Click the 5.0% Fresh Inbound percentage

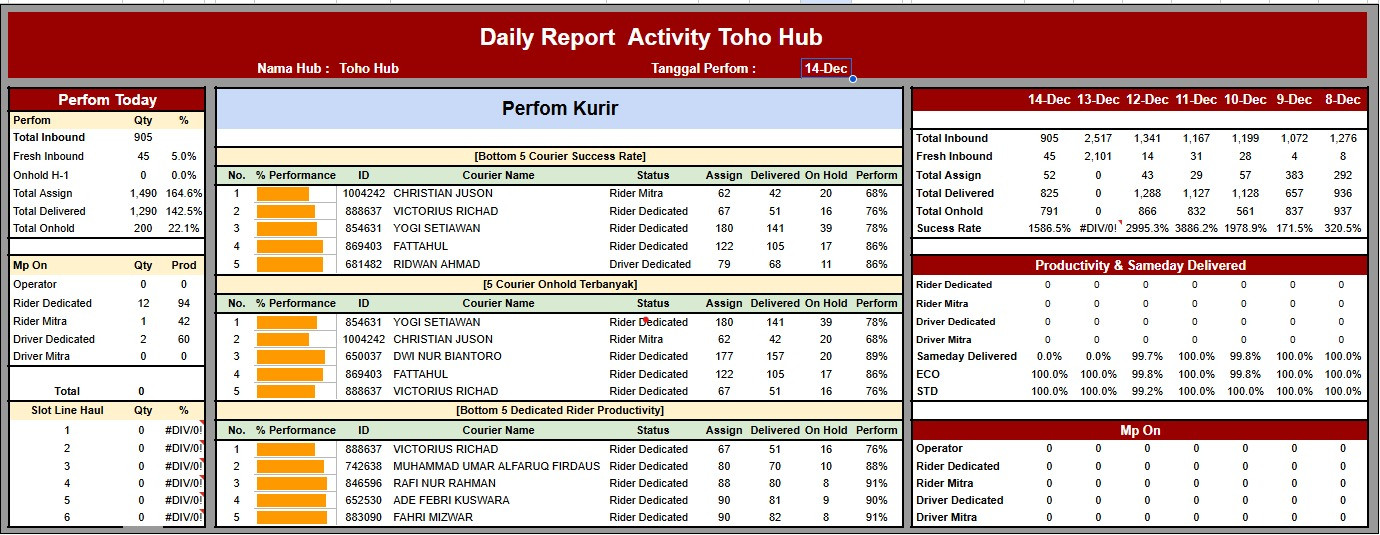click(184, 156)
